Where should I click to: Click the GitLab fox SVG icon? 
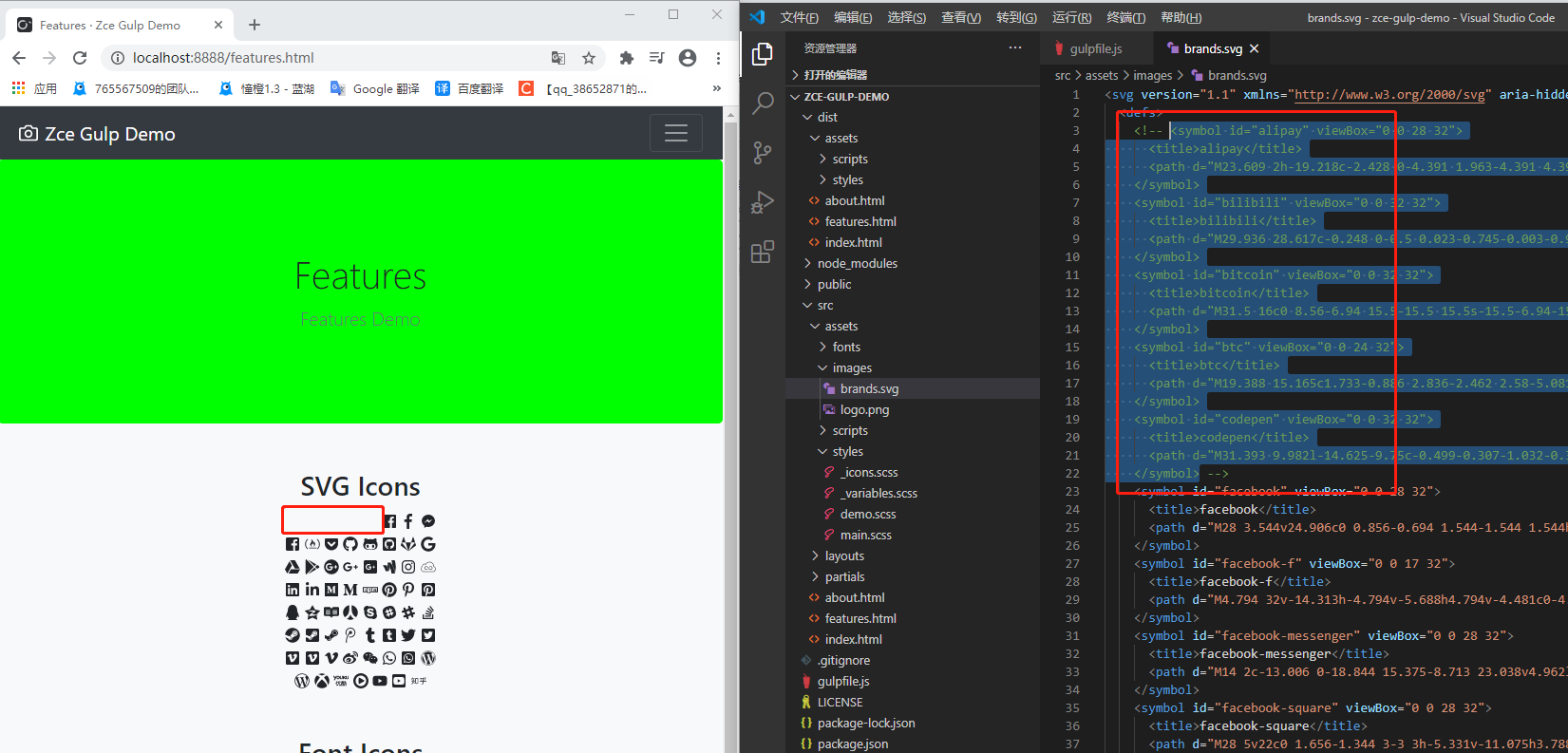(x=408, y=544)
